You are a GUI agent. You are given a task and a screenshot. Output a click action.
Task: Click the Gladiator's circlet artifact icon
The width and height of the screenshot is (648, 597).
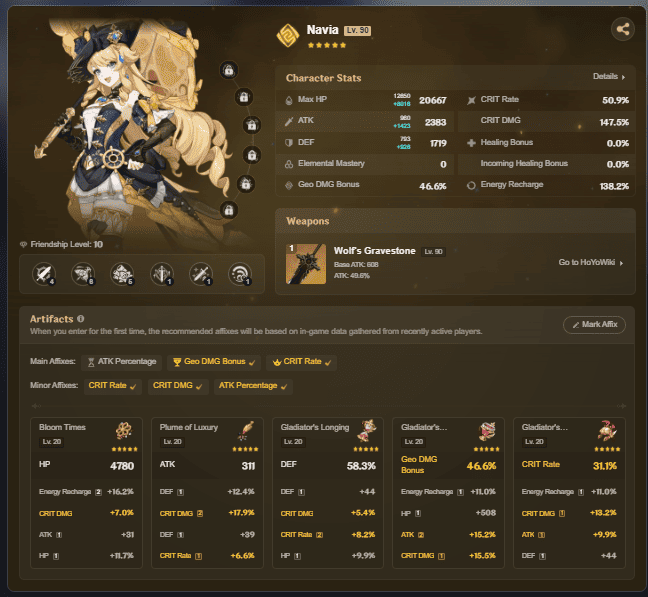pyautogui.click(x=607, y=431)
